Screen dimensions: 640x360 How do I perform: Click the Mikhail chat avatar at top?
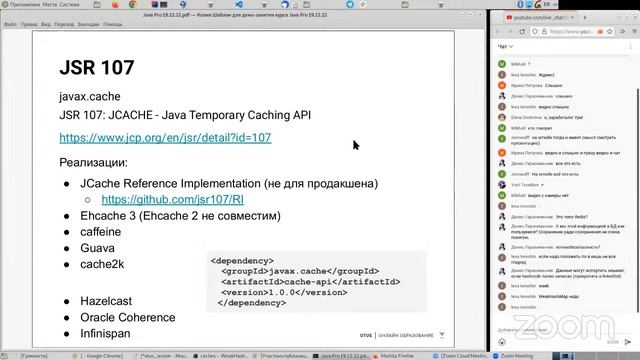(x=502, y=64)
